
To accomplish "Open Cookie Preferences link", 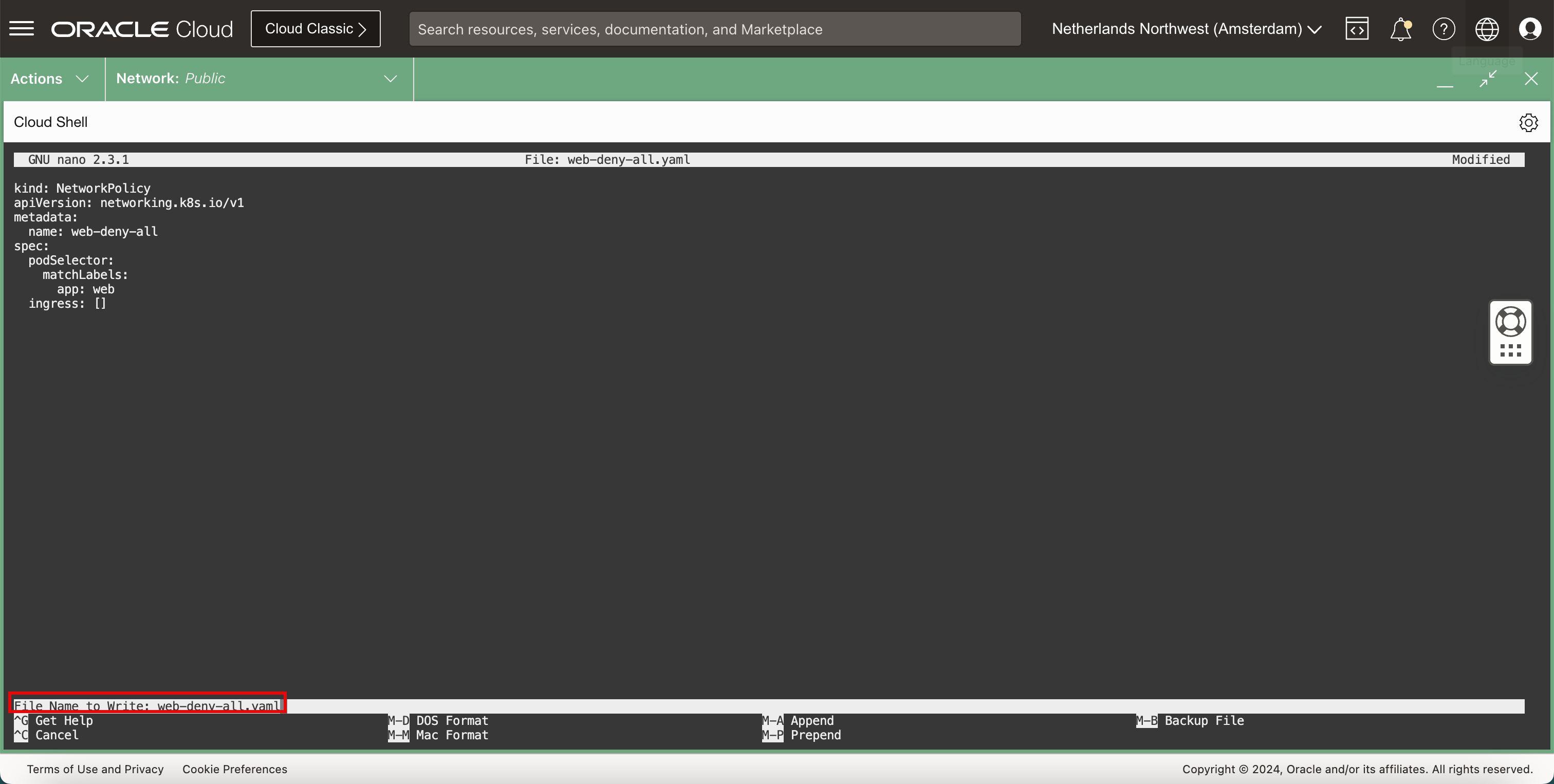I will 235,769.
